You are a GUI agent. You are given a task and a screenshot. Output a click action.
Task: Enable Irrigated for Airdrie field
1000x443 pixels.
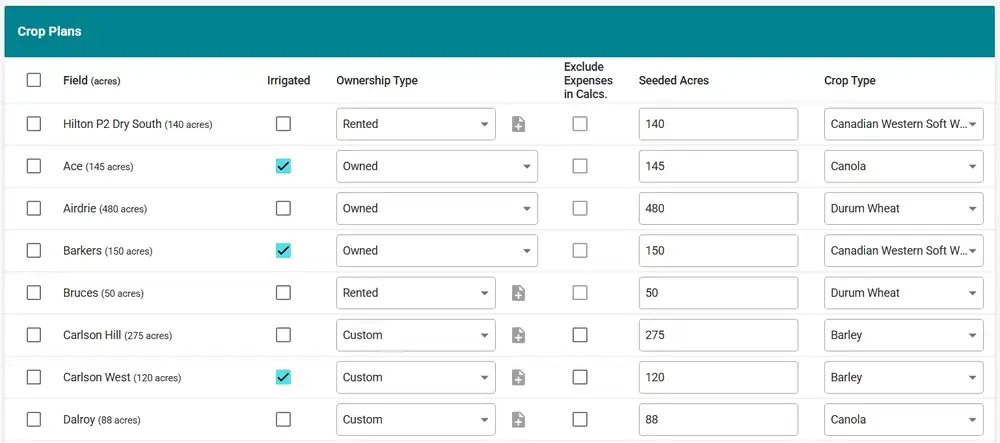coord(283,208)
